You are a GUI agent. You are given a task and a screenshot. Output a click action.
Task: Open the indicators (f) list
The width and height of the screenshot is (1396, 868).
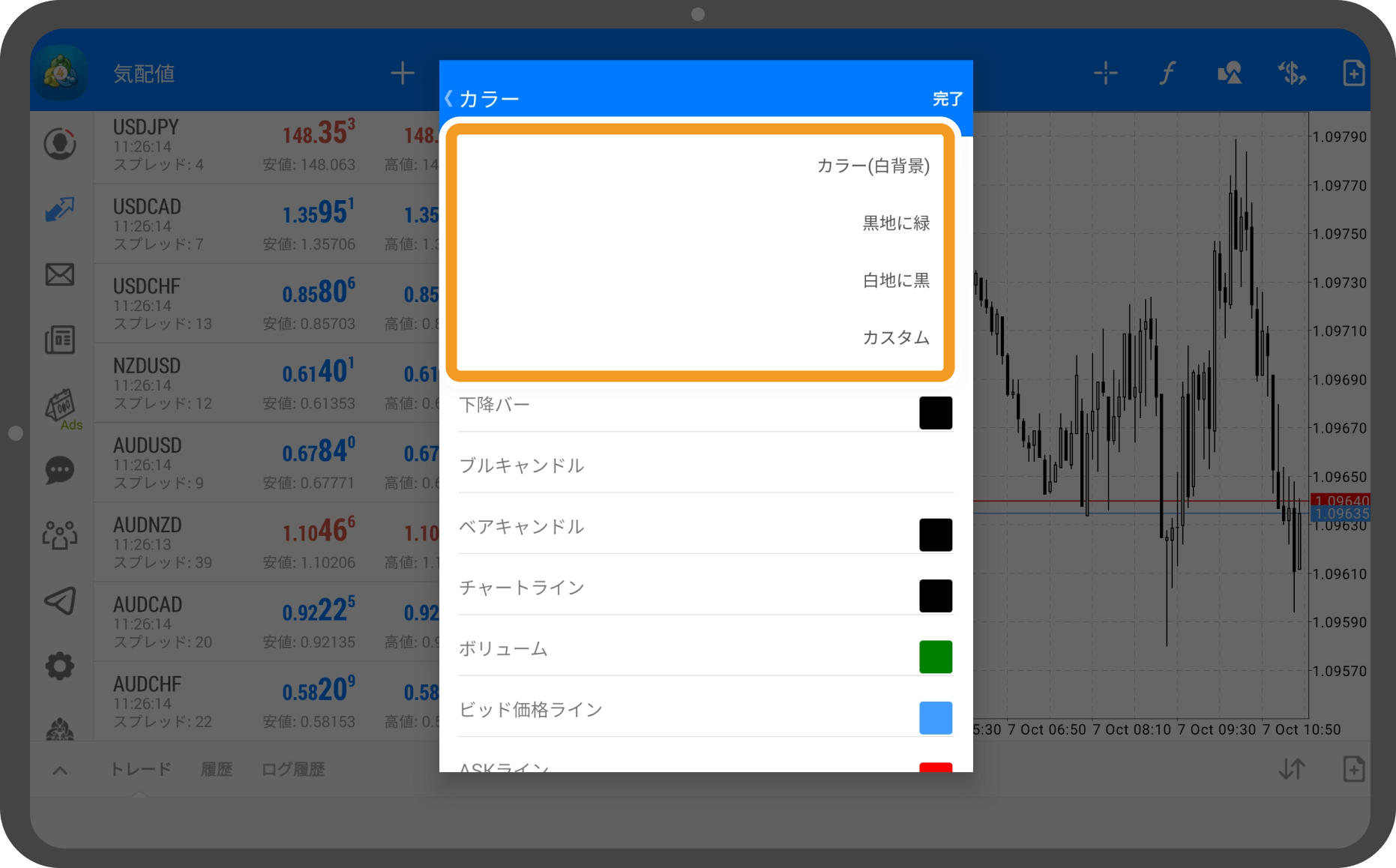tap(1167, 73)
